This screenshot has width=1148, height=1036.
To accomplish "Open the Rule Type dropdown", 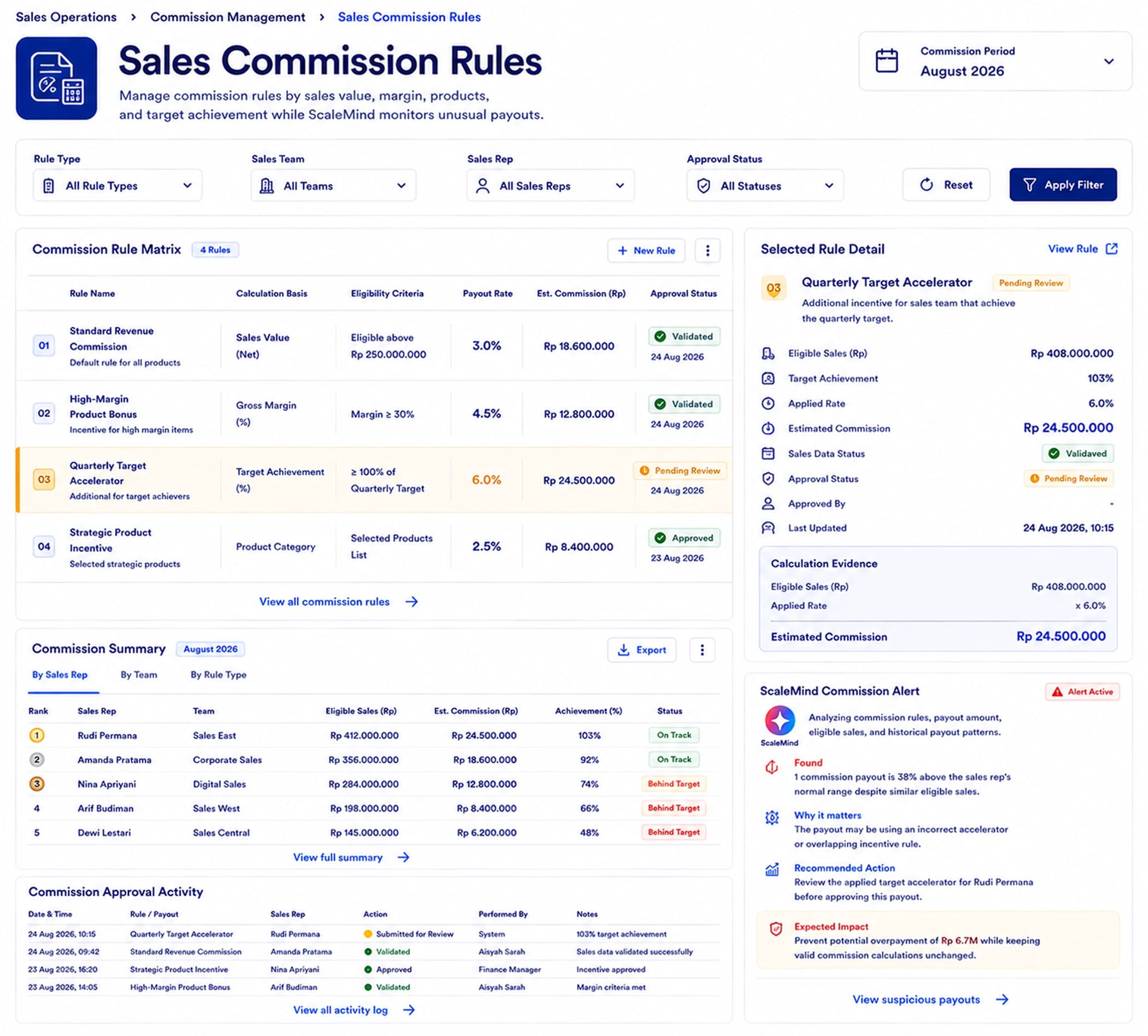I will (x=118, y=186).
